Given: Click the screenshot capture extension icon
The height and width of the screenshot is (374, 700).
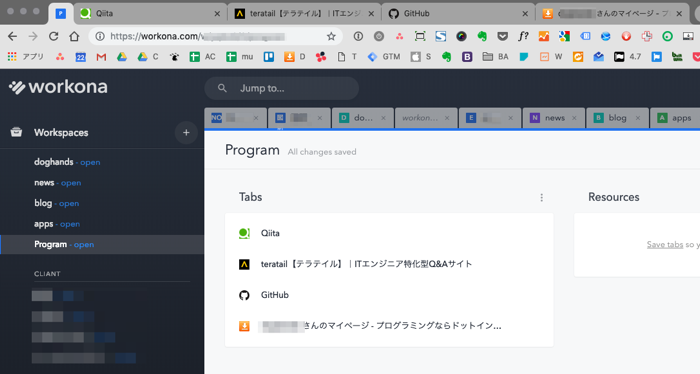Looking at the screenshot, I should (420, 37).
